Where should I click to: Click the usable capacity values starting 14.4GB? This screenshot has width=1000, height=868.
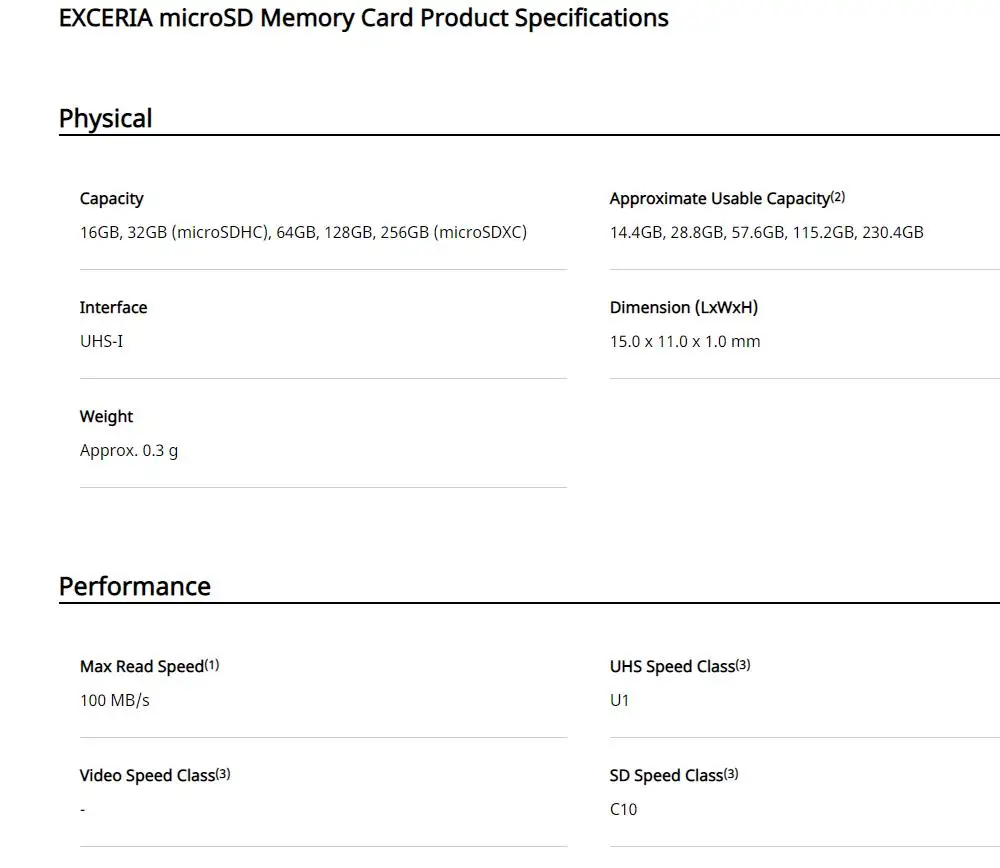(x=767, y=232)
